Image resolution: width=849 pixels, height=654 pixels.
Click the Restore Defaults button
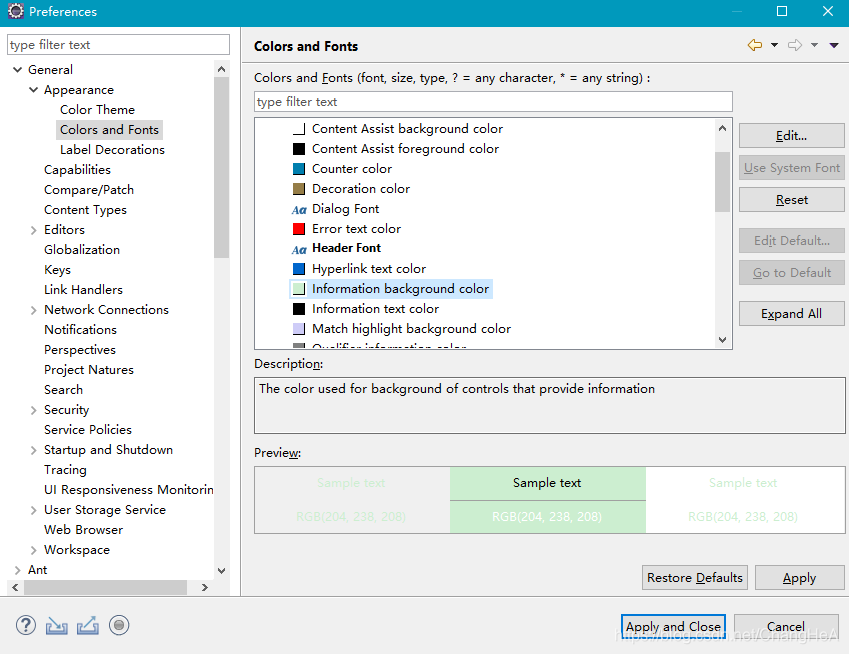point(695,578)
